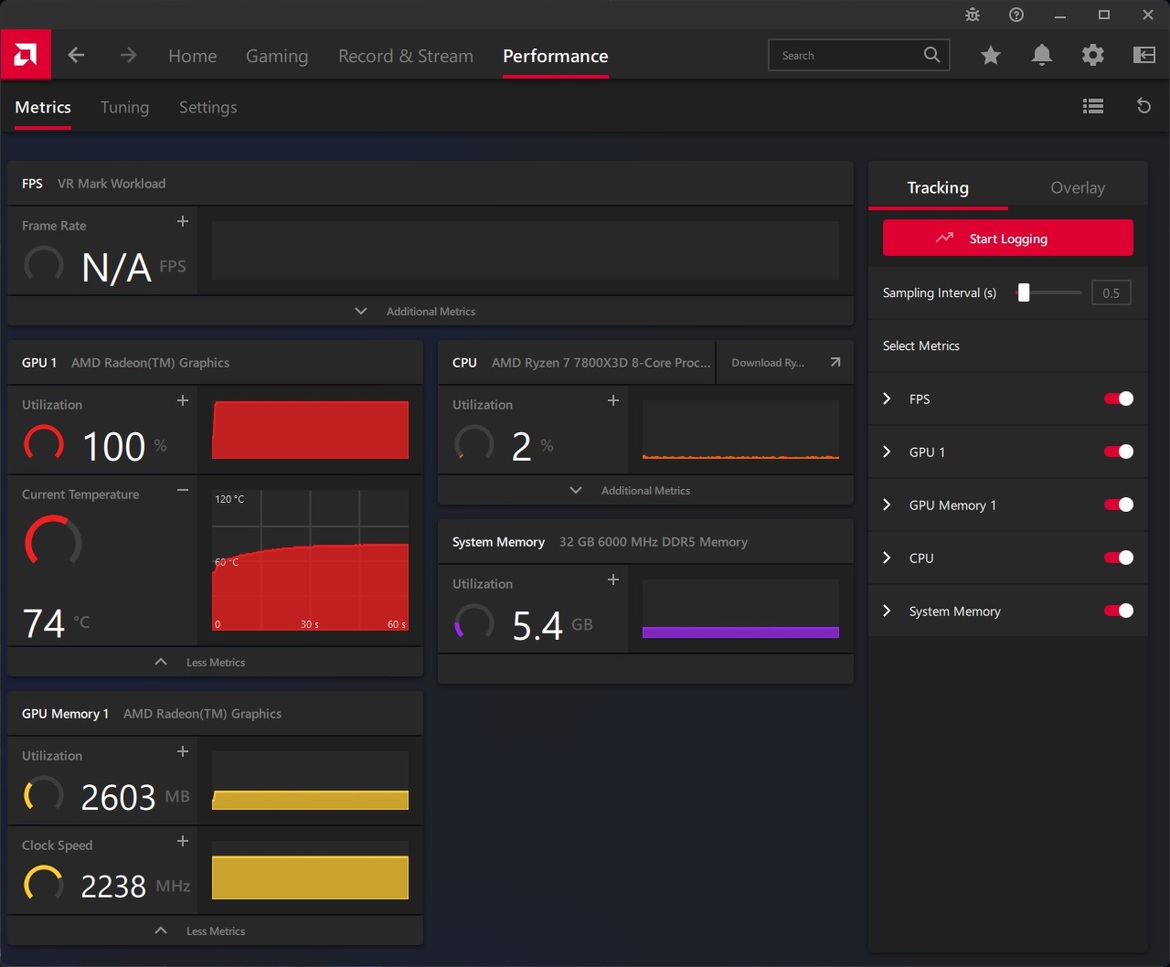Open bug report icon
The width and height of the screenshot is (1170, 967).
click(x=972, y=14)
